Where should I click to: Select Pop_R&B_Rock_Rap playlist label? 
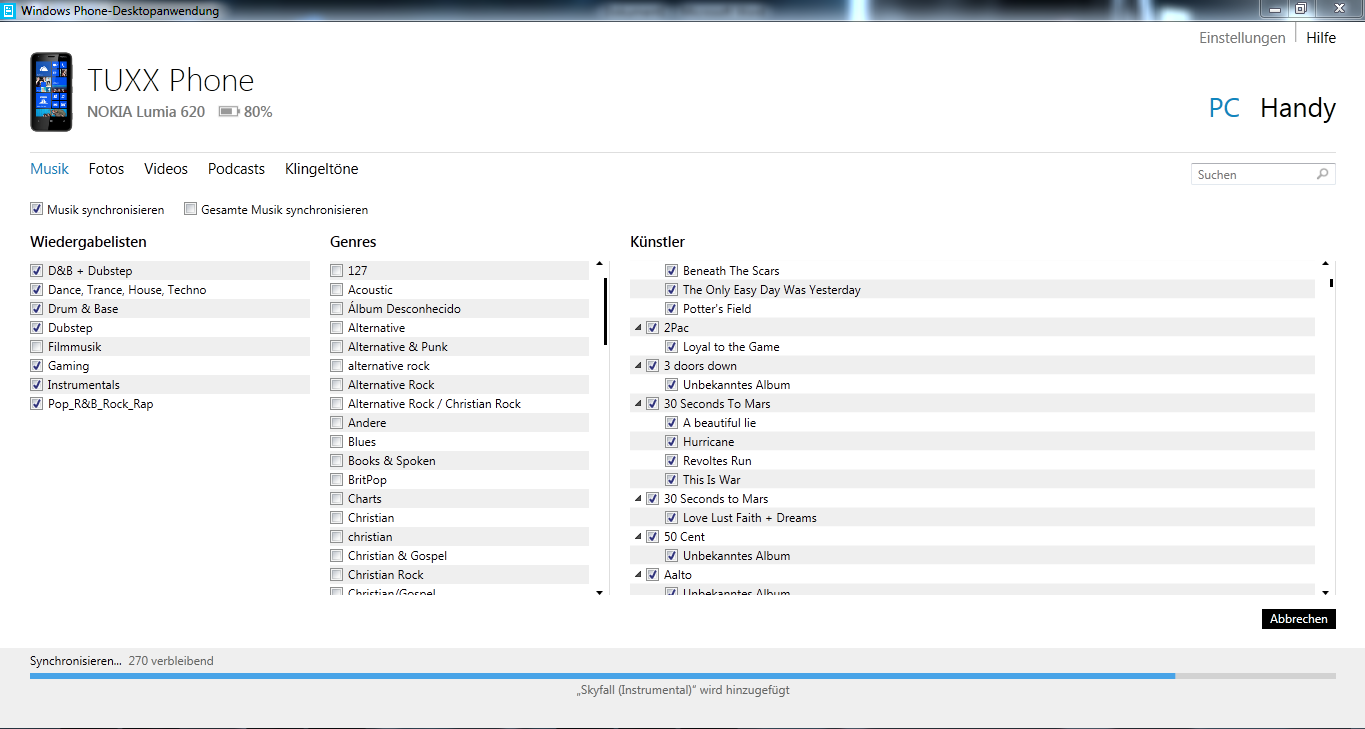[101, 404]
